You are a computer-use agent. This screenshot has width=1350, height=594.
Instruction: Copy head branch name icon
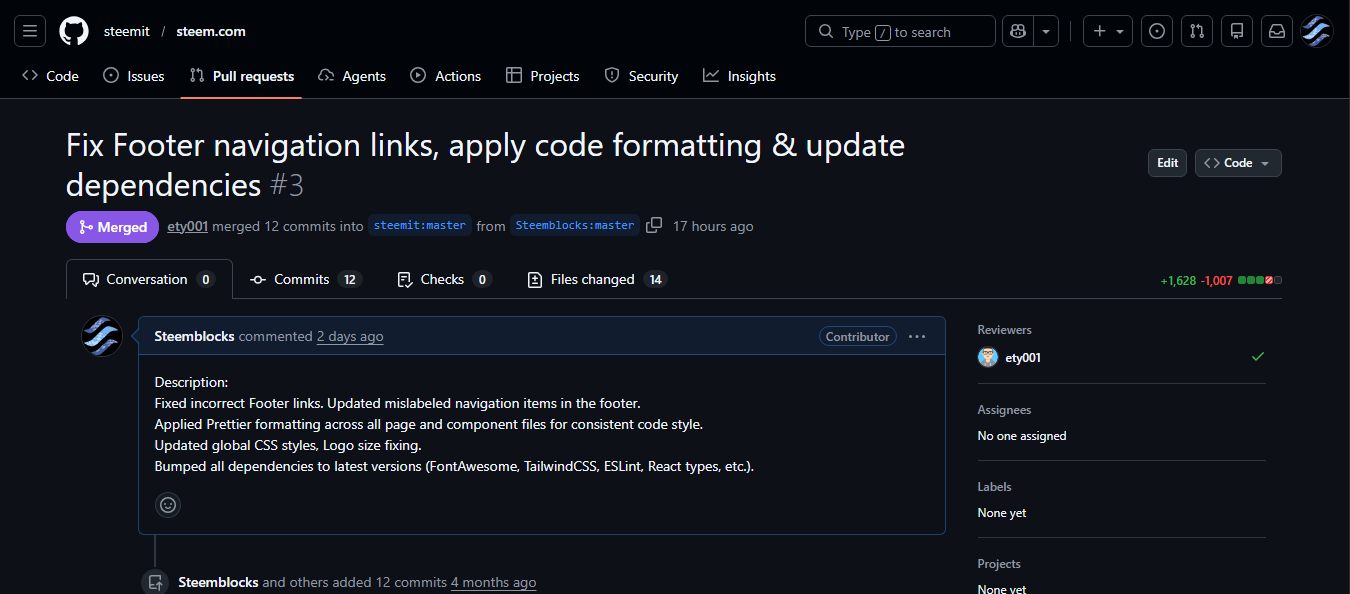pos(654,226)
